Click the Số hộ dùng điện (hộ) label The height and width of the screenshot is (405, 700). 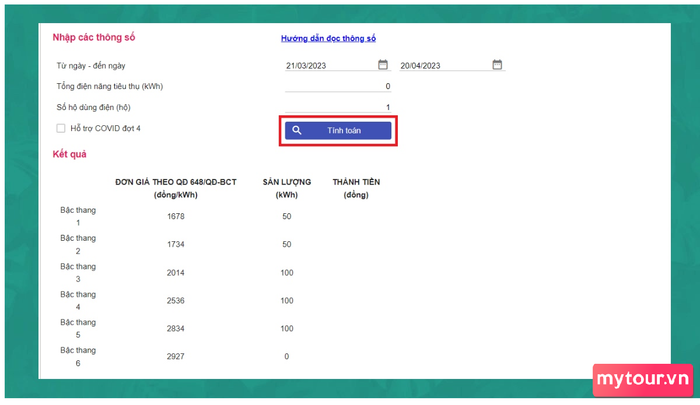pyautogui.click(x=93, y=107)
